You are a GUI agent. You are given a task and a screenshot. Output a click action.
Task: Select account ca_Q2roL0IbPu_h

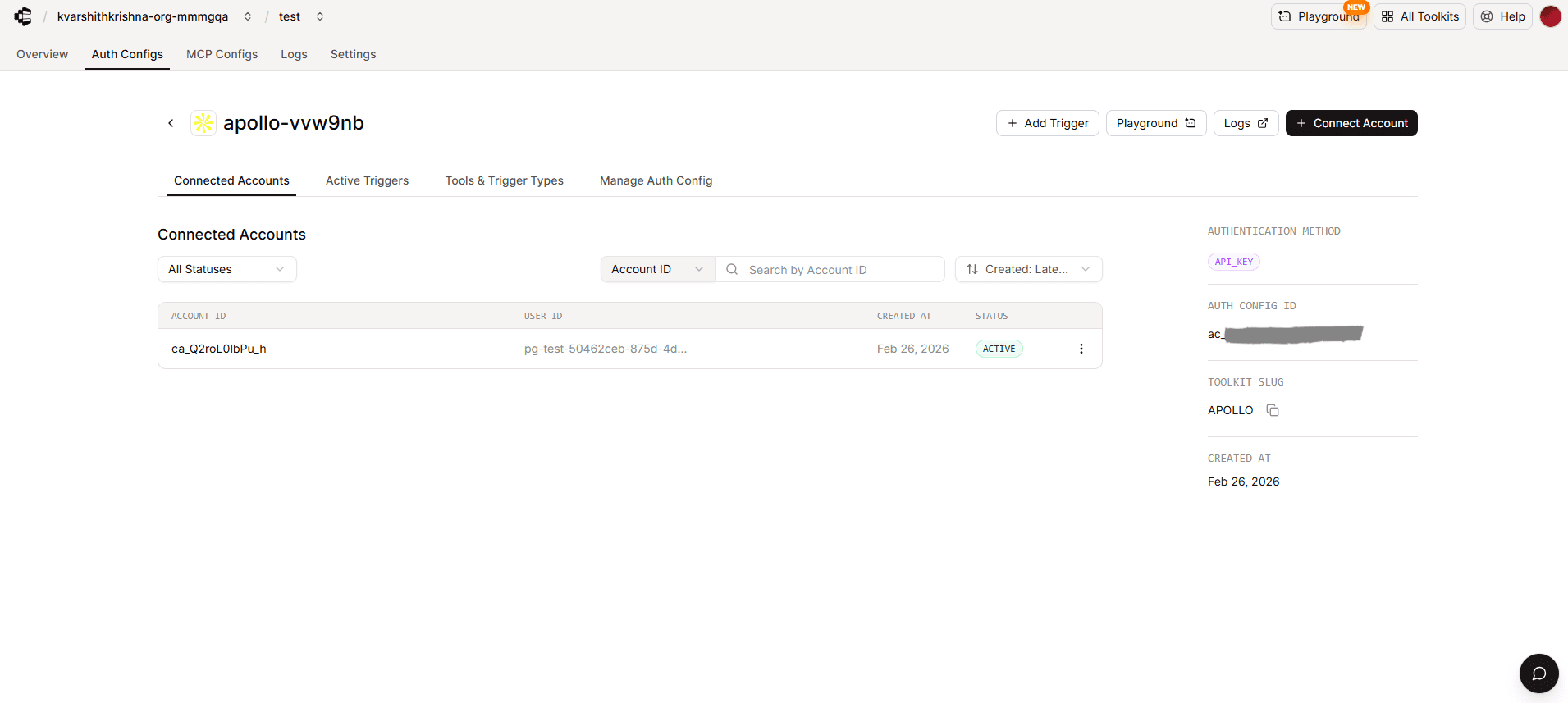pyautogui.click(x=219, y=349)
